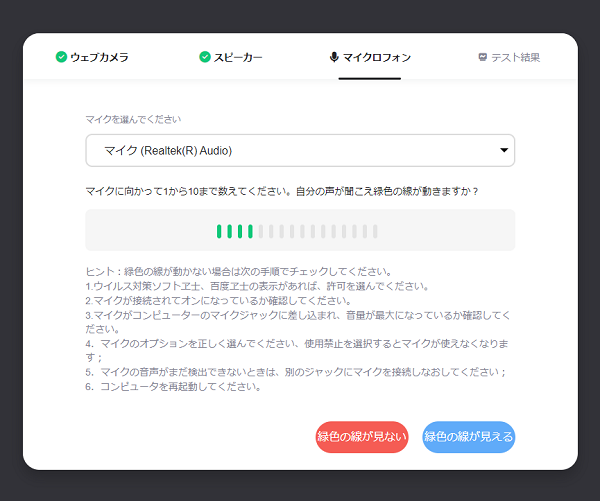Image resolution: width=600 pixels, height=501 pixels.
Task: Select the マイクロフォン tab label
Action: pos(377,57)
